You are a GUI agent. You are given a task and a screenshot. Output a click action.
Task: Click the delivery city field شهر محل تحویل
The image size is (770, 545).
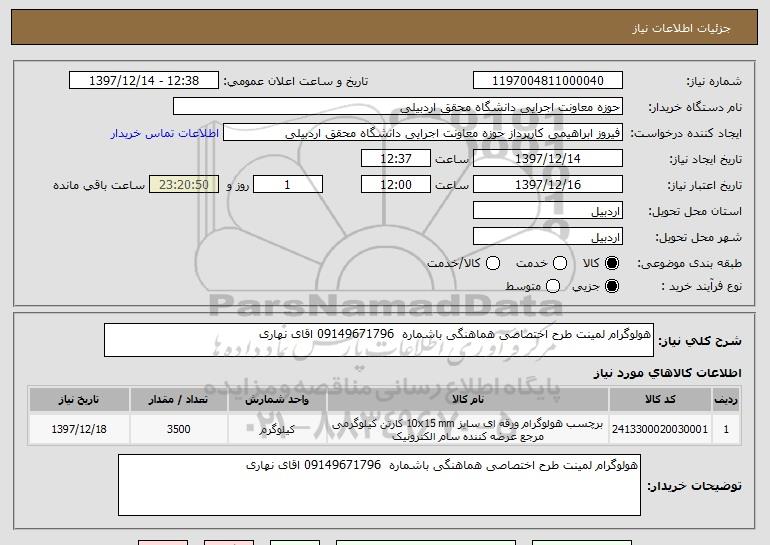[x=548, y=237]
